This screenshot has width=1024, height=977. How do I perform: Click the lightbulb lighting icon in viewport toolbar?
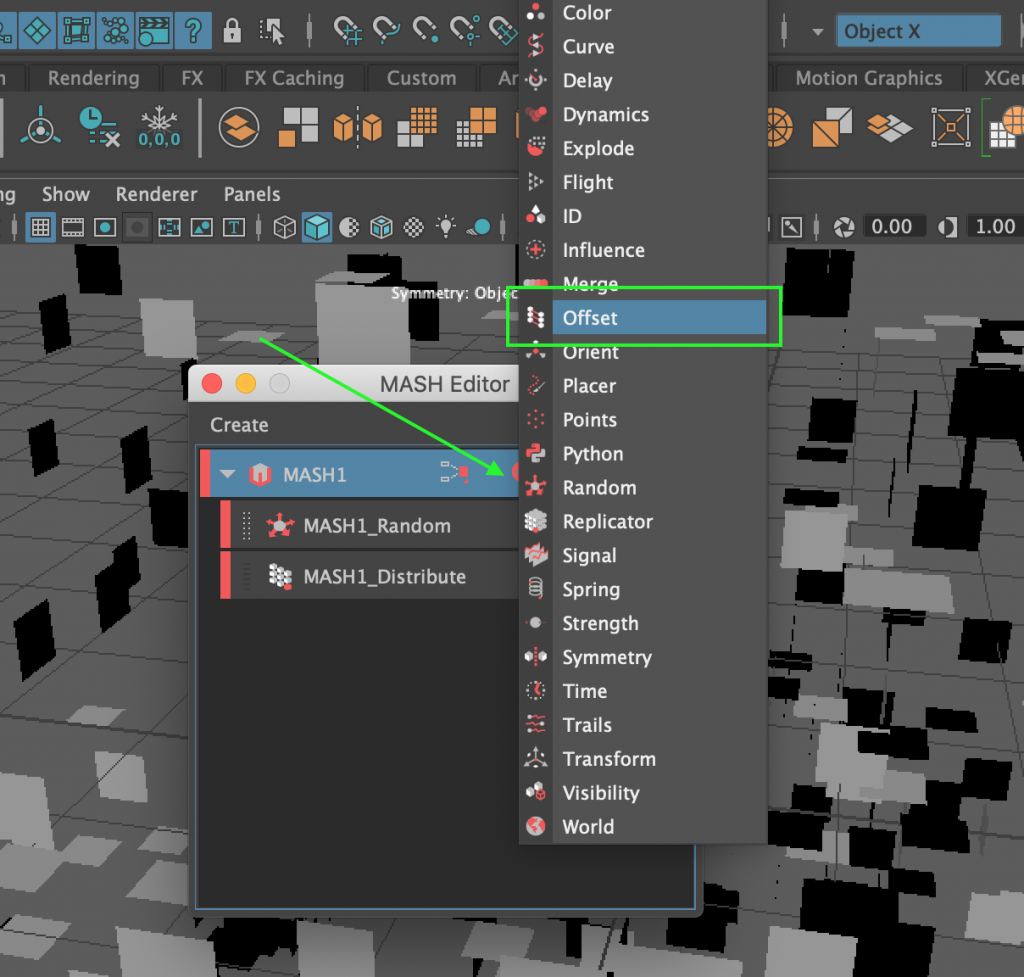(445, 227)
